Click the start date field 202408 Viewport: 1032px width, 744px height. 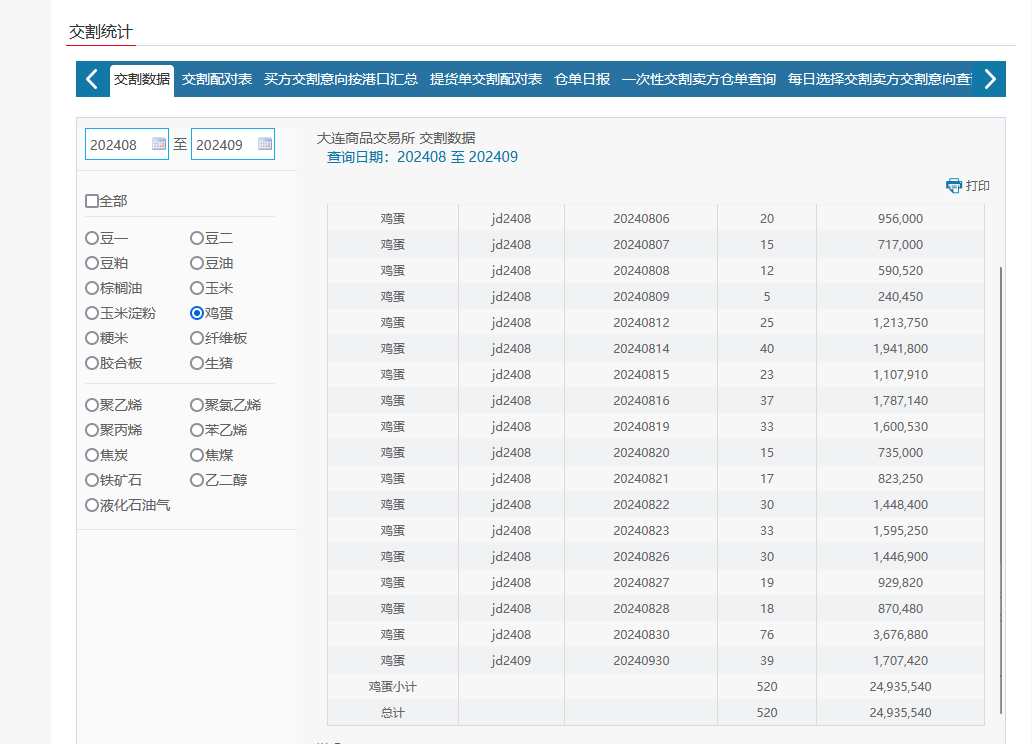point(116,144)
